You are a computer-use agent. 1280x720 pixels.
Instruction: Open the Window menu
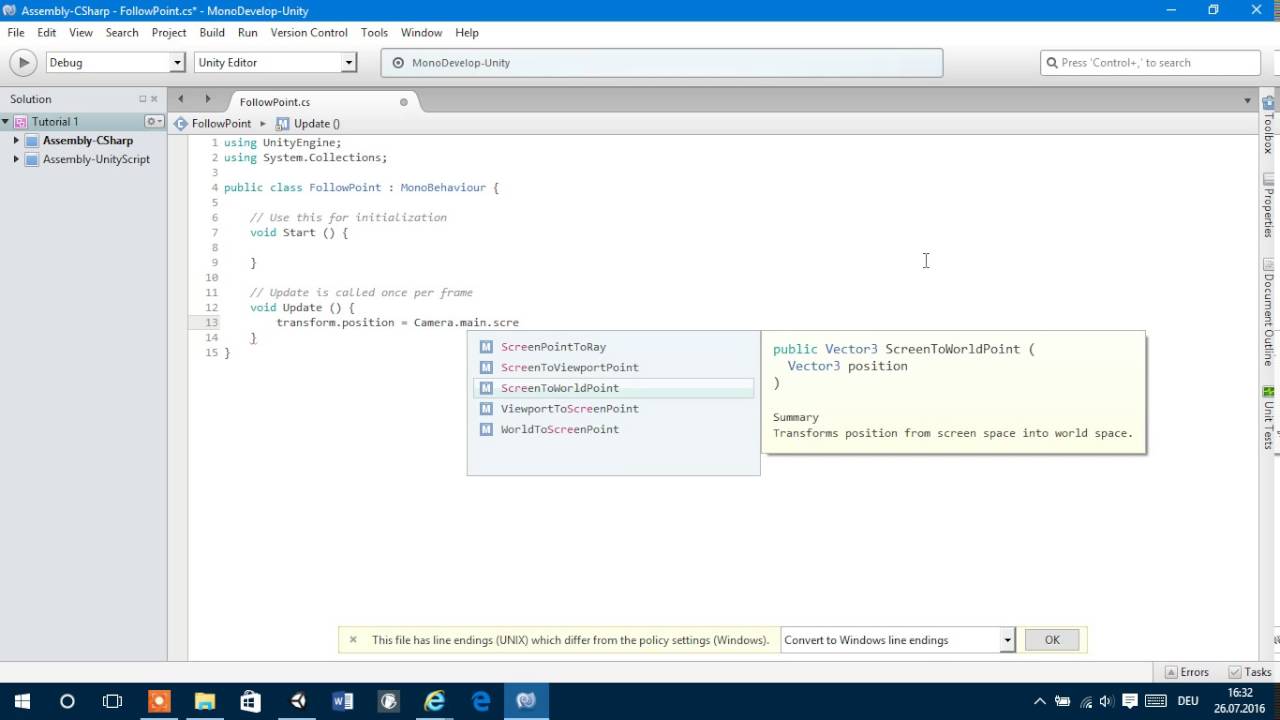421,32
